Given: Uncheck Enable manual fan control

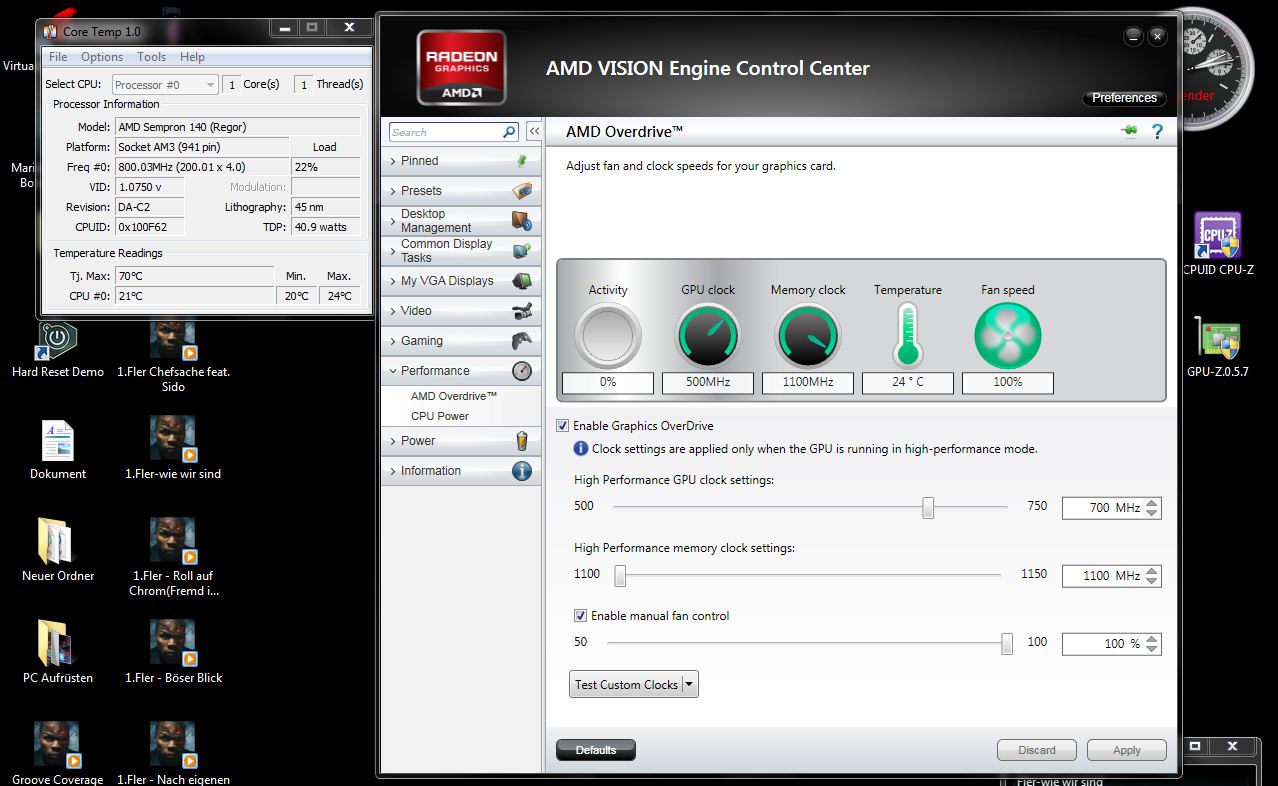Looking at the screenshot, I should click(580, 616).
